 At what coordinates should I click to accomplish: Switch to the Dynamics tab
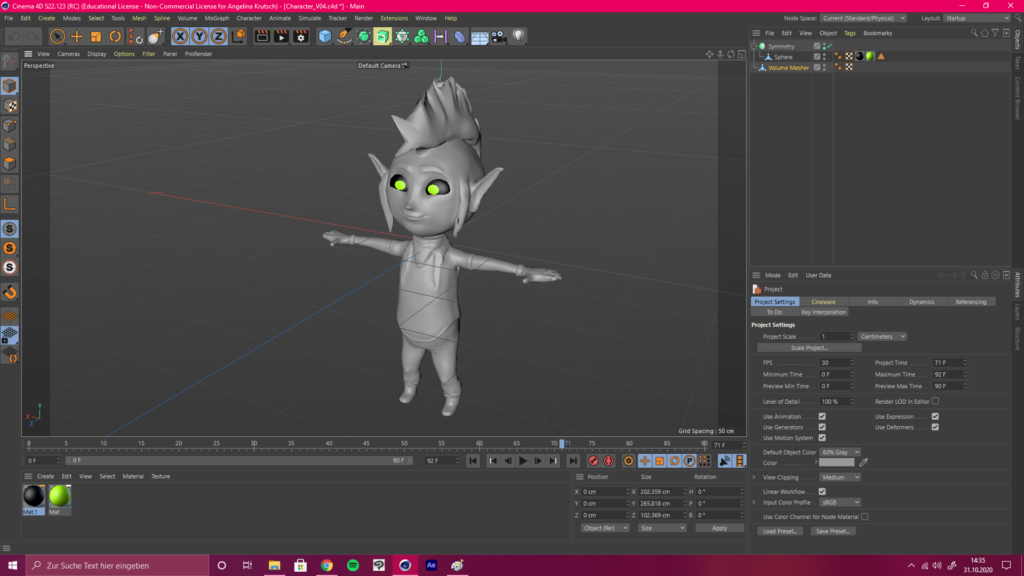pos(921,301)
